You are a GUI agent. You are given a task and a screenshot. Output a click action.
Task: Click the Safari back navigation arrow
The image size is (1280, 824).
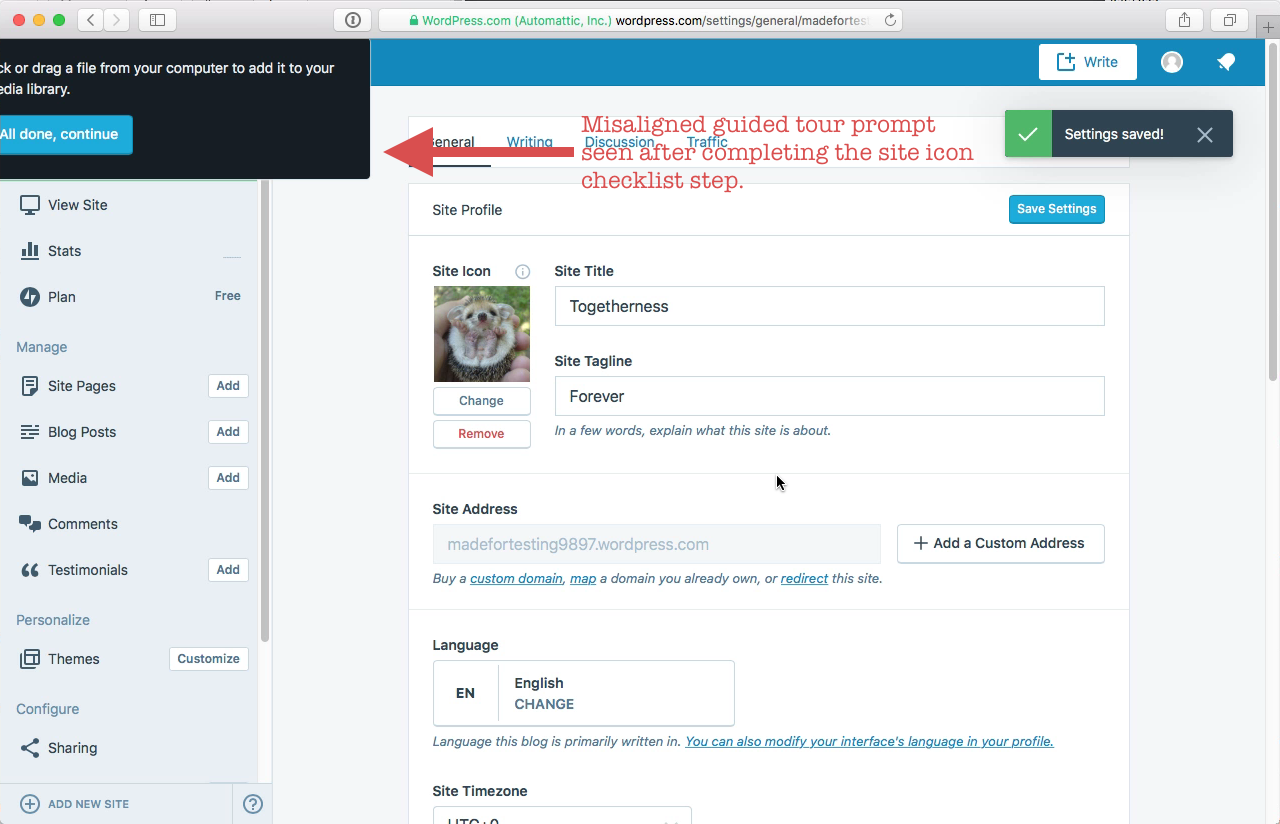pos(91,20)
